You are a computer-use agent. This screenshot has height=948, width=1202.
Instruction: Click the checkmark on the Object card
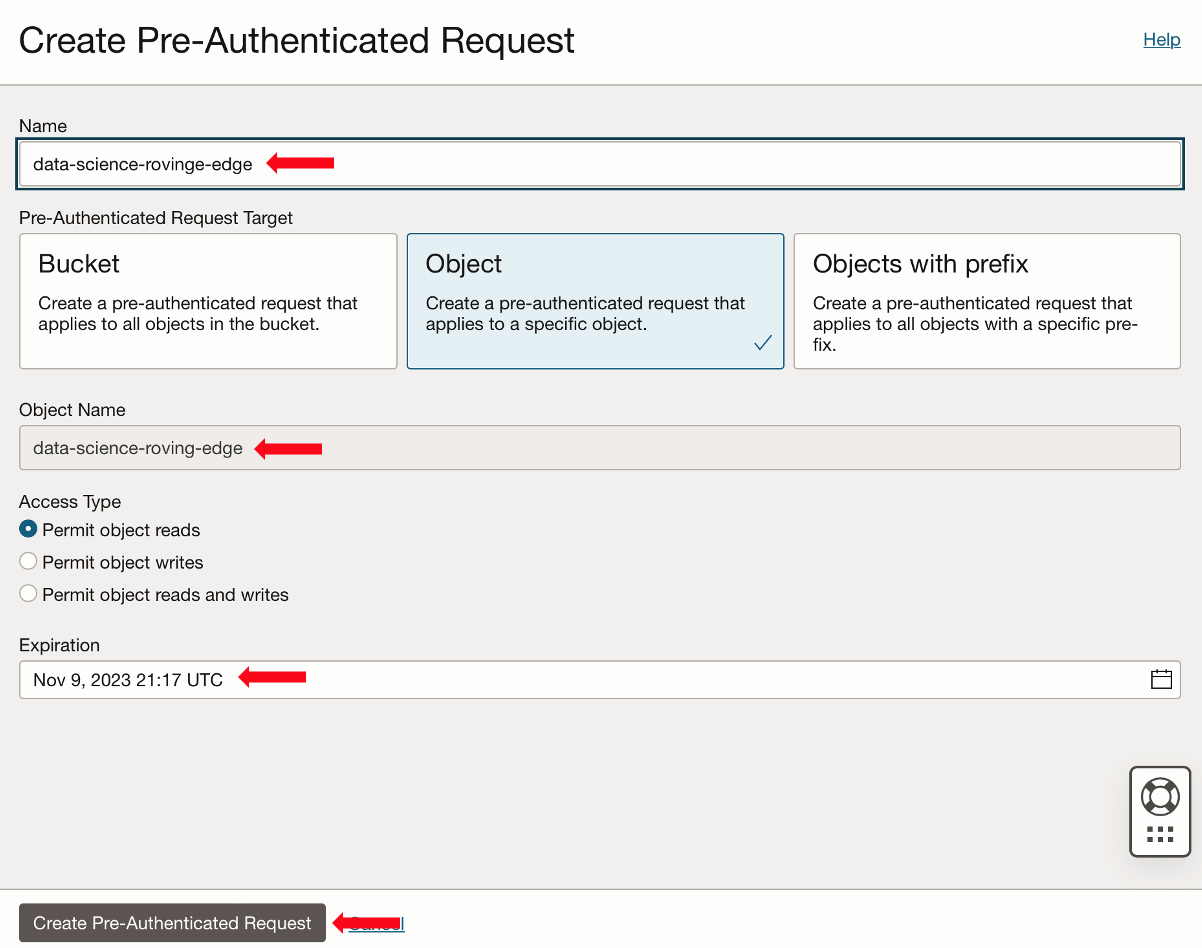[x=763, y=343]
